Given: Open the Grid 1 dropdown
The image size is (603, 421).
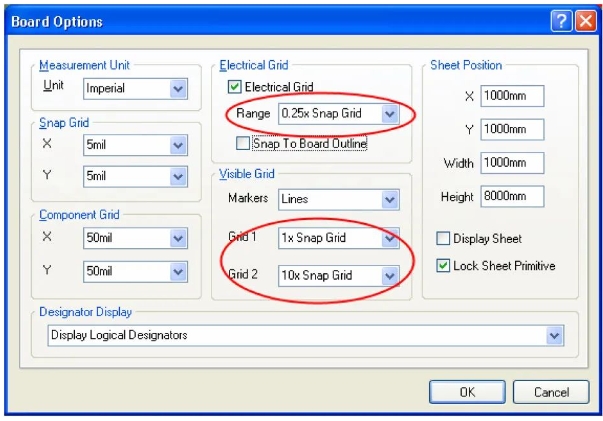Looking at the screenshot, I should (389, 239).
